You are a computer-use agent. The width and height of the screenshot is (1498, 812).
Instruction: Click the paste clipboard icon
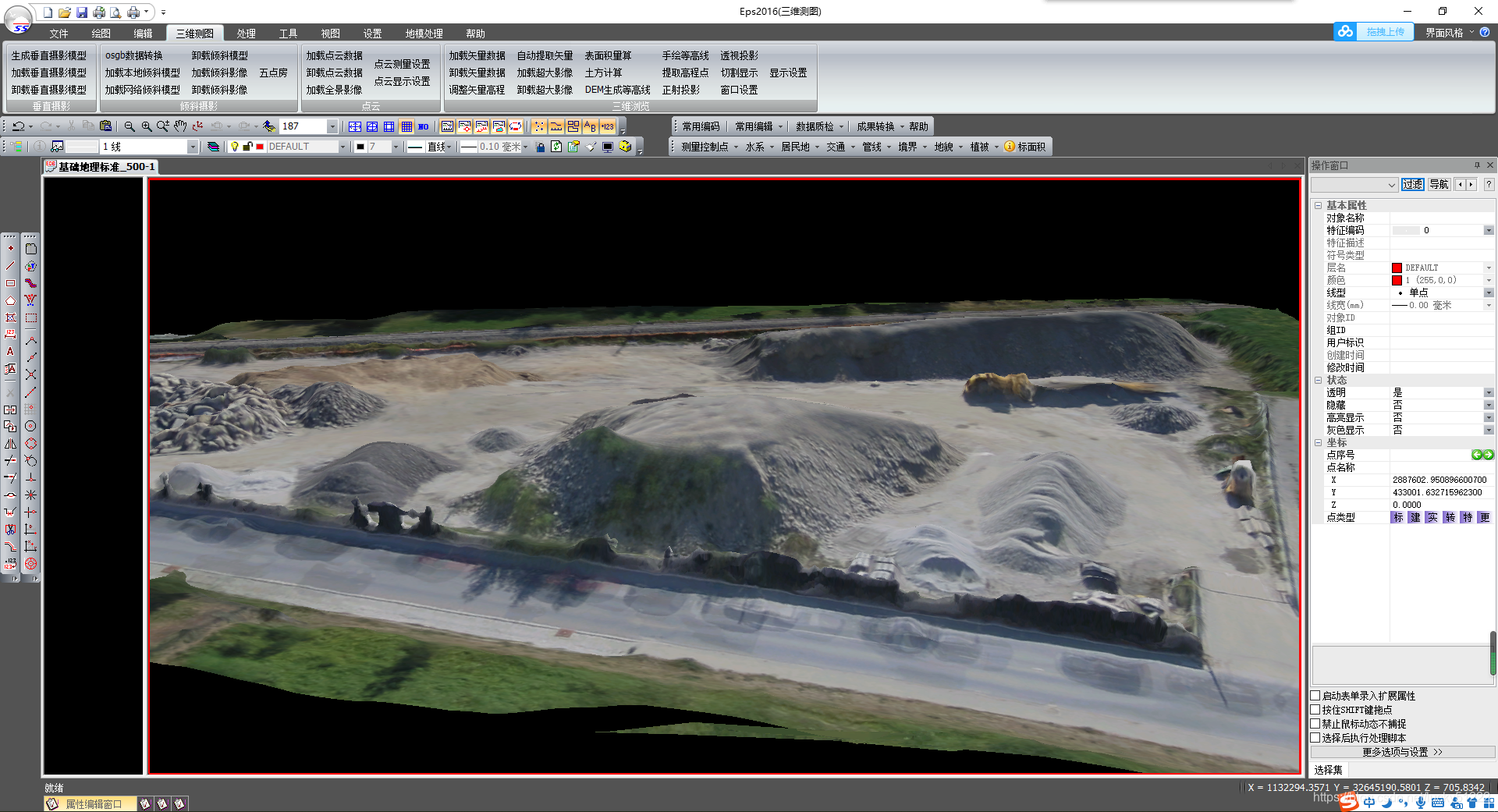click(105, 126)
